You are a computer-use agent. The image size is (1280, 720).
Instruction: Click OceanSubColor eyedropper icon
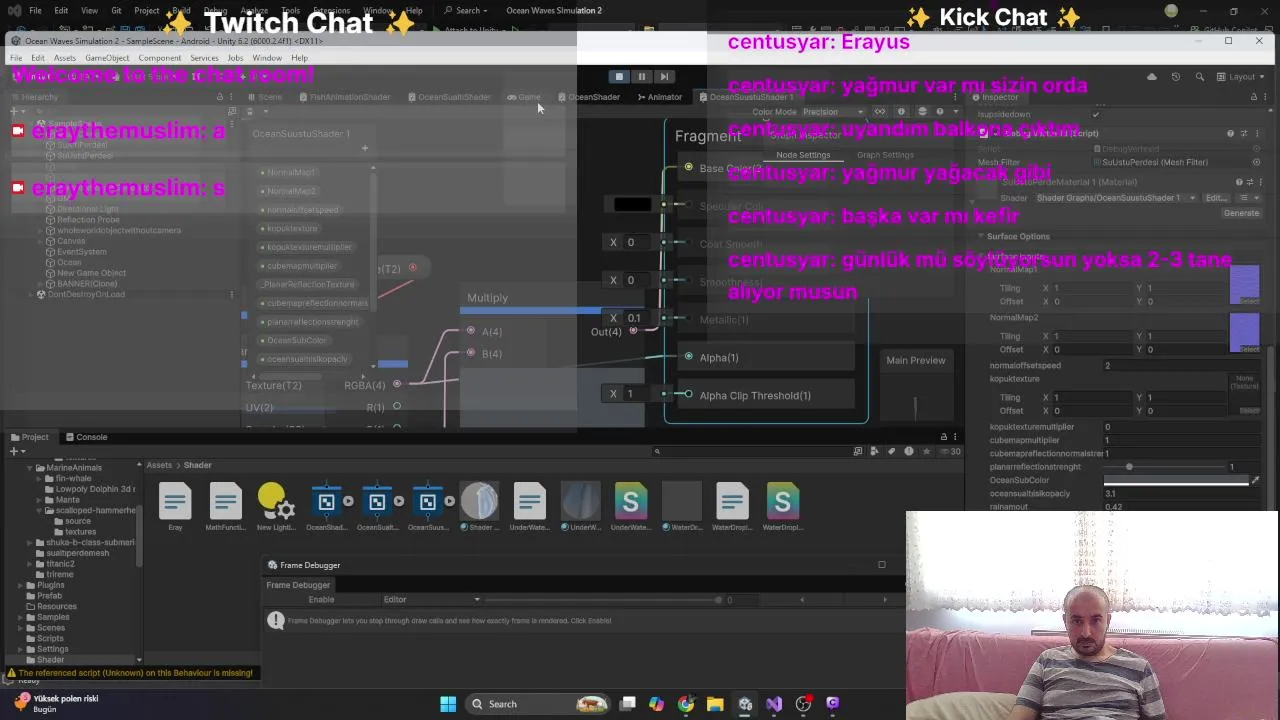pos(1256,481)
